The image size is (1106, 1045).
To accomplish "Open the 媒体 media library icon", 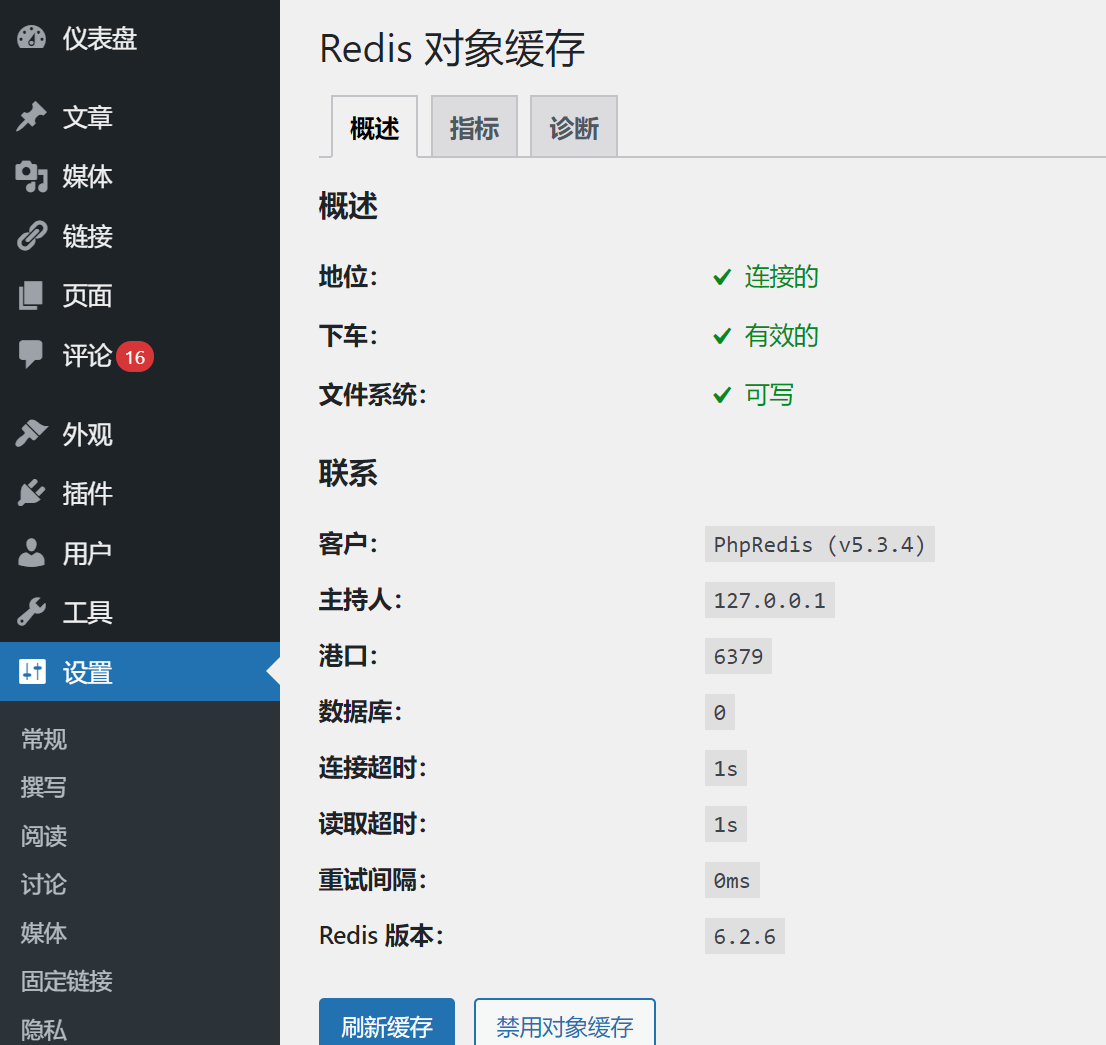I will pyautogui.click(x=30, y=177).
